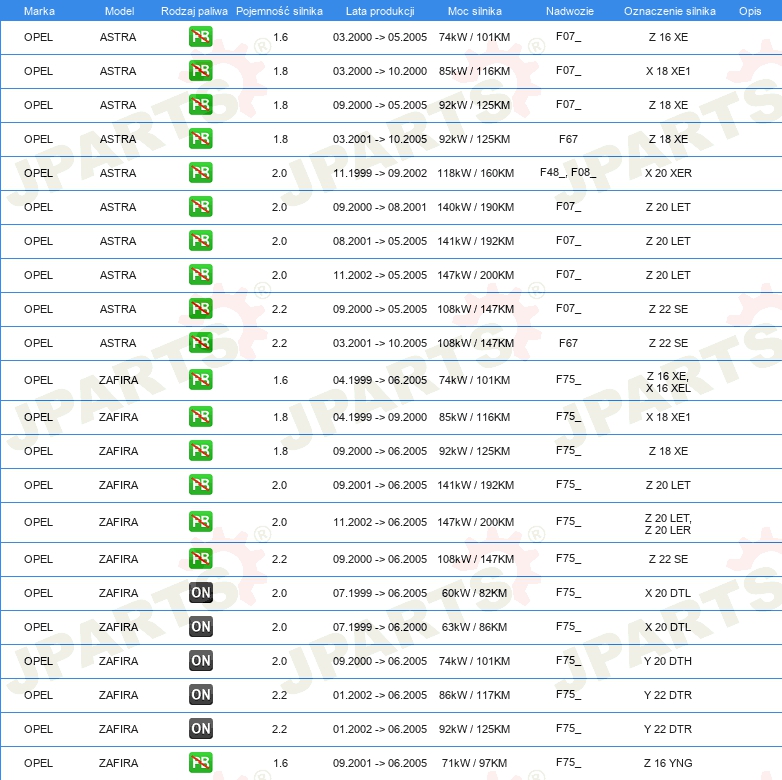
Task: Select the engine code Z 16 YNG
Action: [668, 763]
